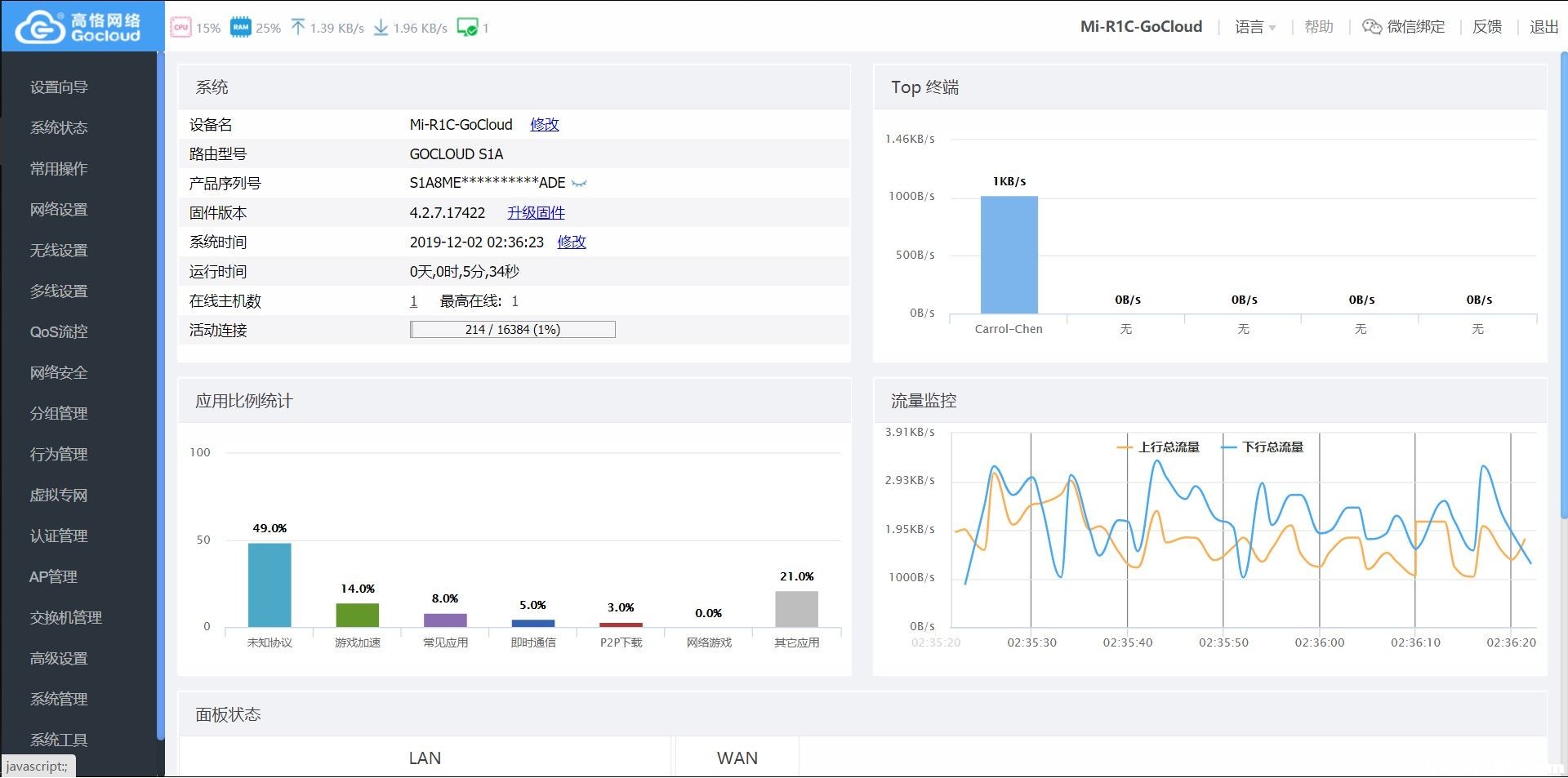Click the CPU usage icon

180,27
